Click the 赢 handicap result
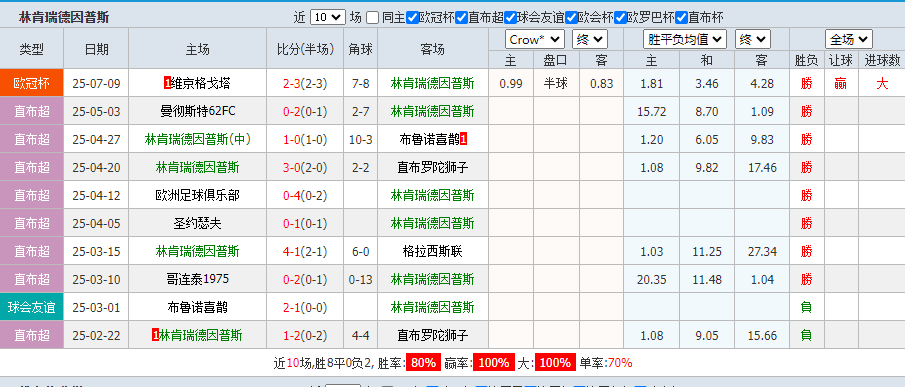 [x=840, y=84]
